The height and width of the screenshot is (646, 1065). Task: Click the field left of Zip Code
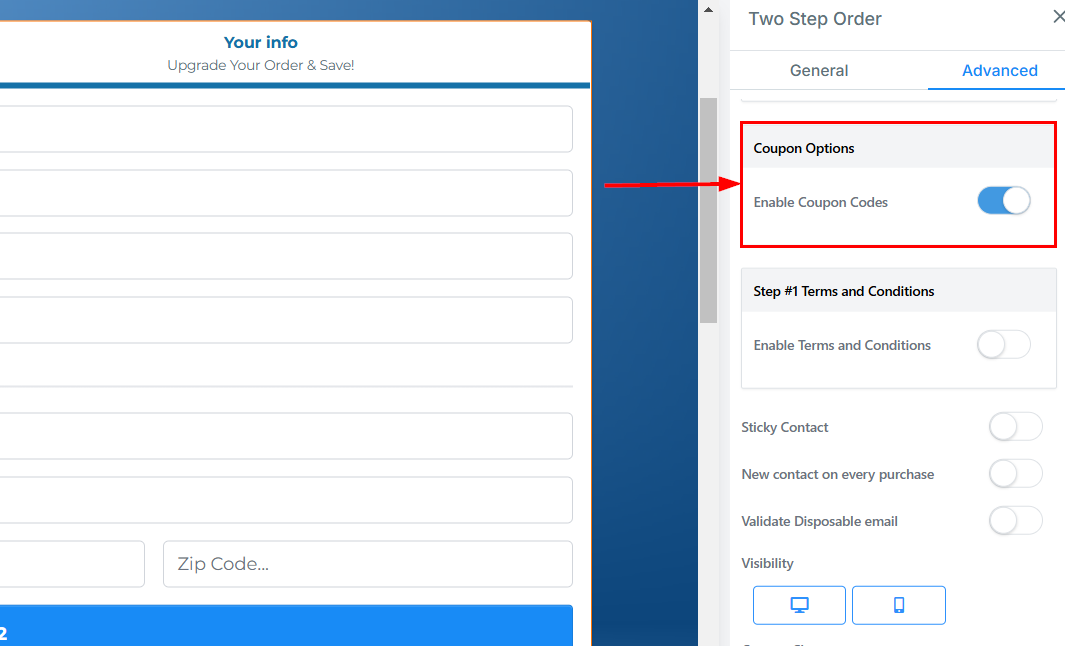(72, 564)
